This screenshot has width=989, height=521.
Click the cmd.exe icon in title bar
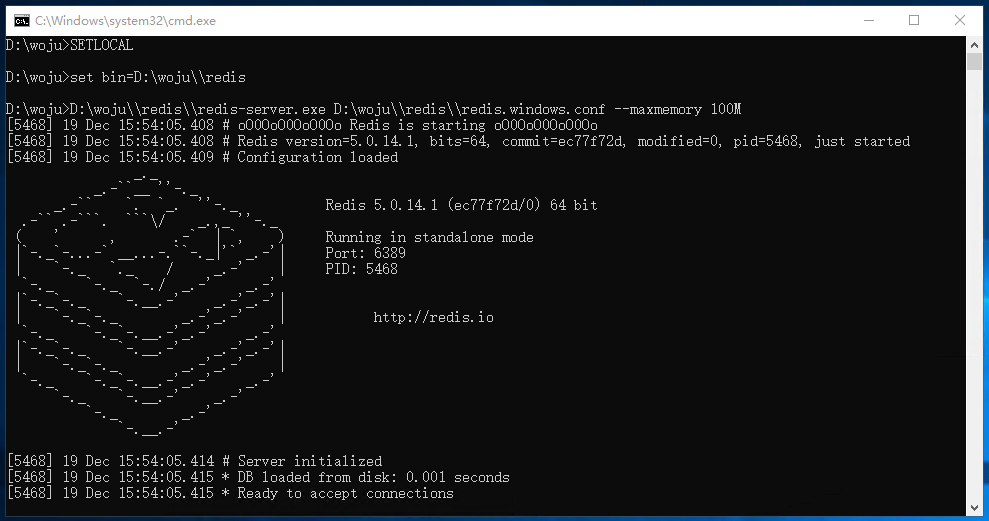pyautogui.click(x=20, y=20)
